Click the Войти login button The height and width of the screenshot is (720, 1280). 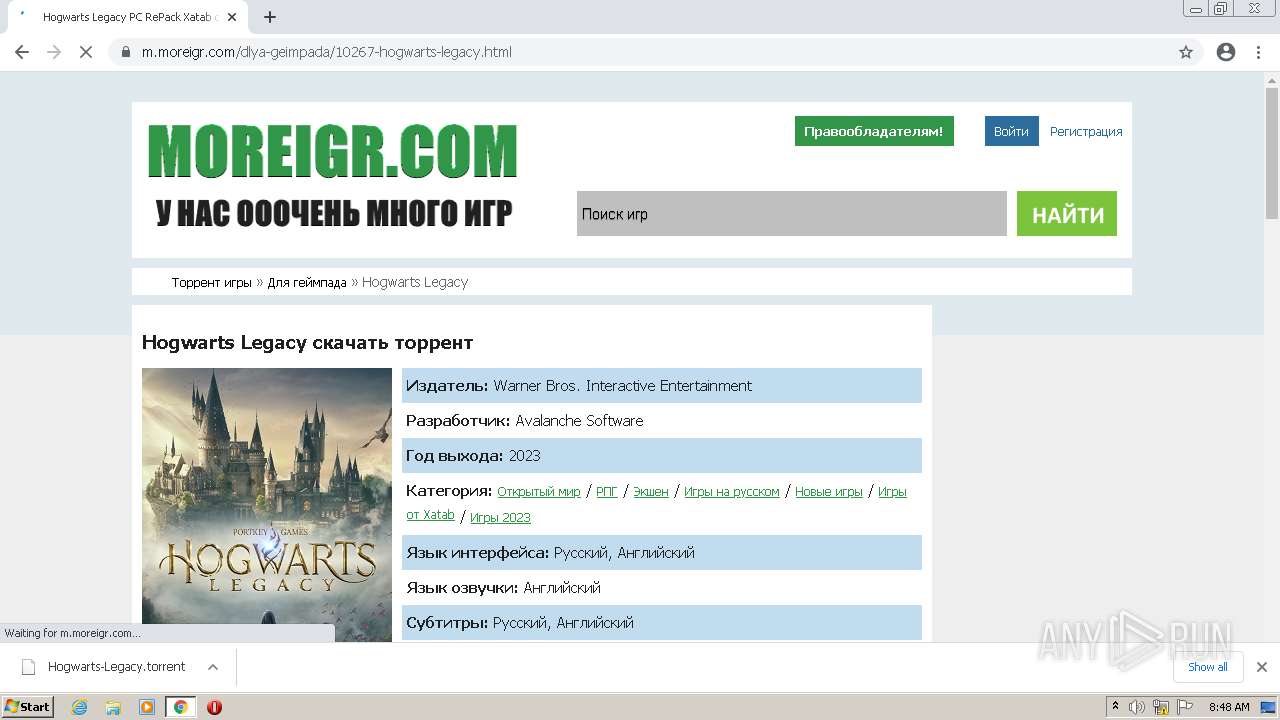1011,131
